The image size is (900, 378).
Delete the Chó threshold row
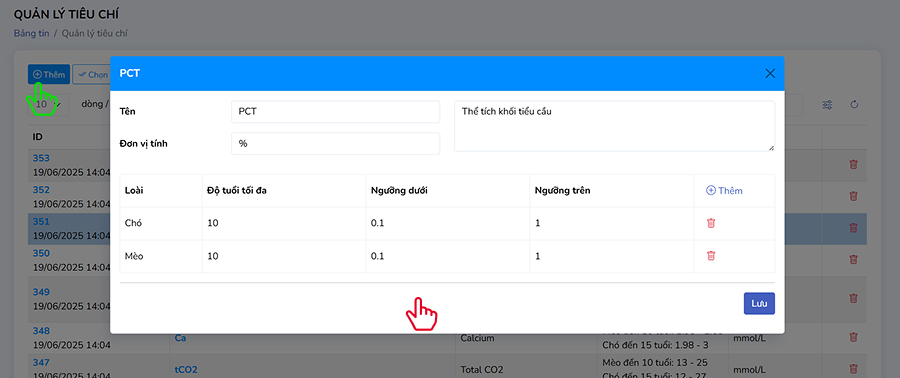click(711, 223)
